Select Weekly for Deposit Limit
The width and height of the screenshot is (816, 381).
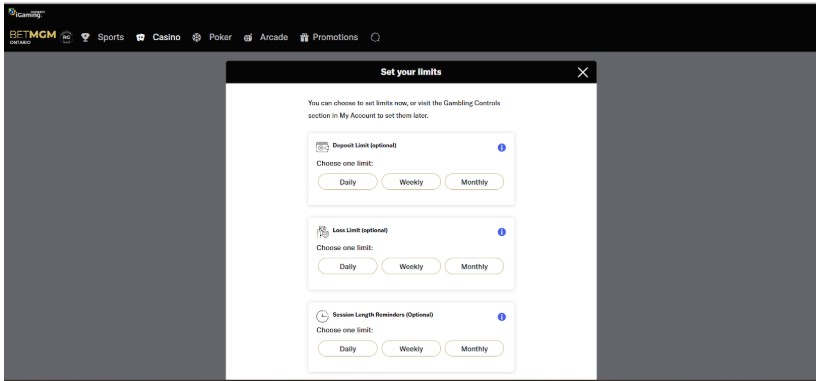point(411,182)
